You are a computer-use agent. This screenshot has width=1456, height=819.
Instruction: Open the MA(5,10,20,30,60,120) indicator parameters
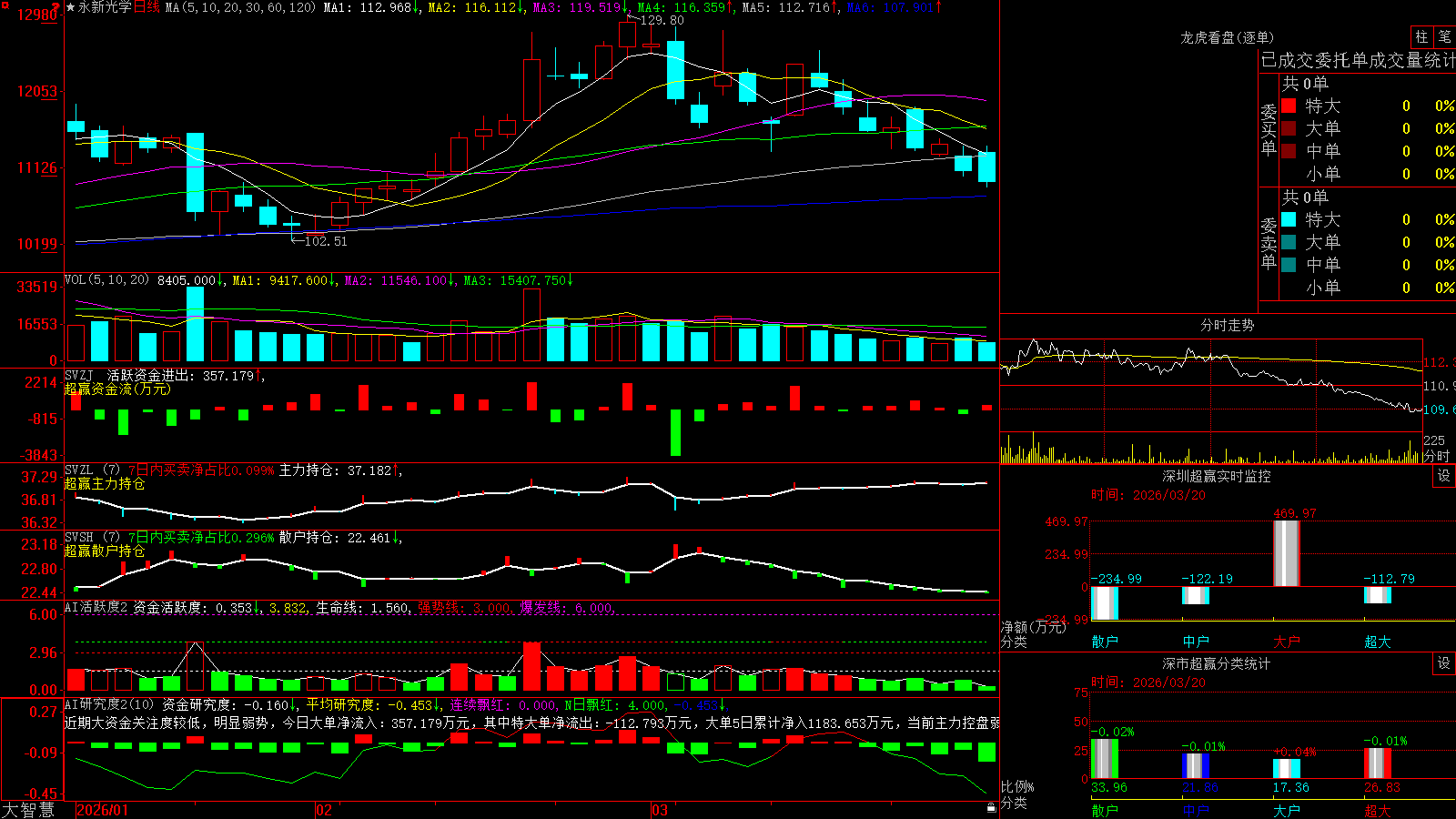tap(240, 7)
